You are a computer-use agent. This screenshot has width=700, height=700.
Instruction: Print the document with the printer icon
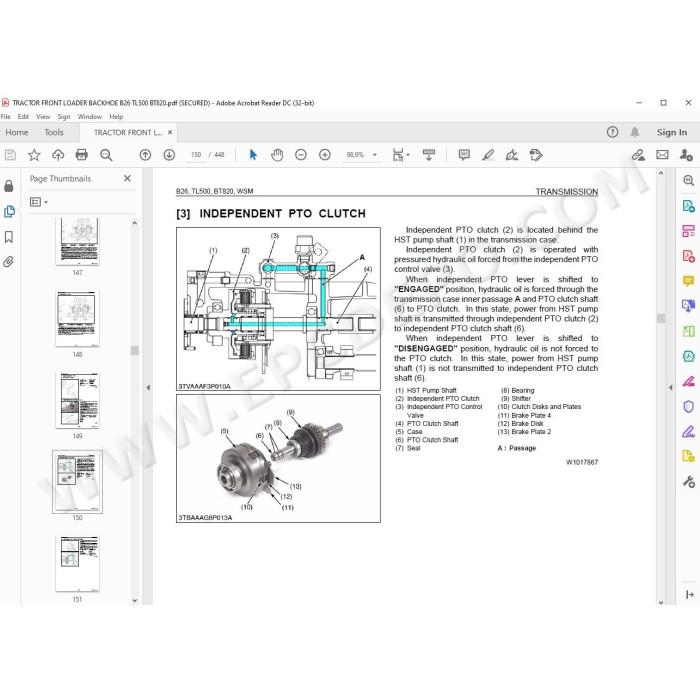pyautogui.click(x=82, y=155)
